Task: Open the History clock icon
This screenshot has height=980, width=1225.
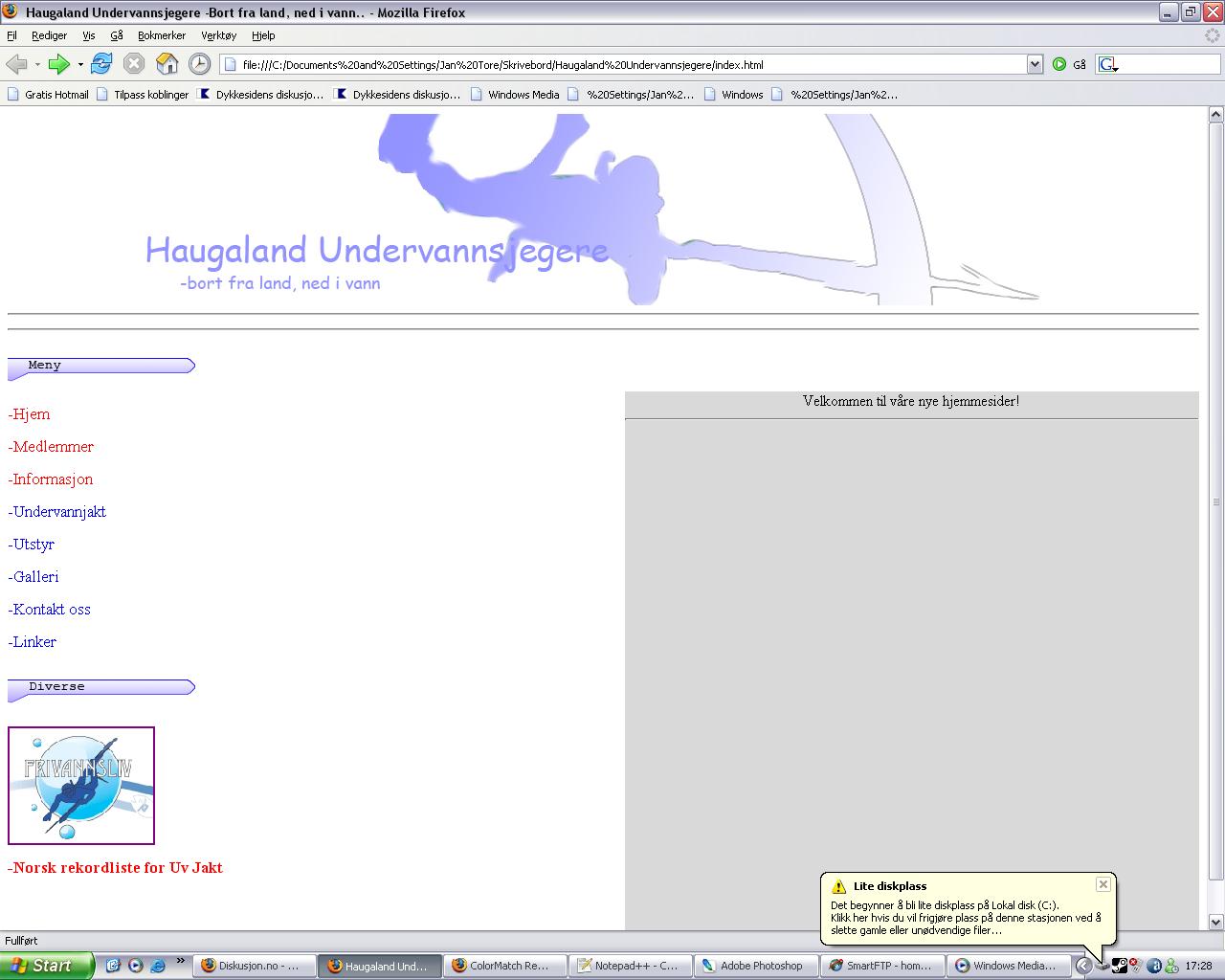Action: [199, 64]
